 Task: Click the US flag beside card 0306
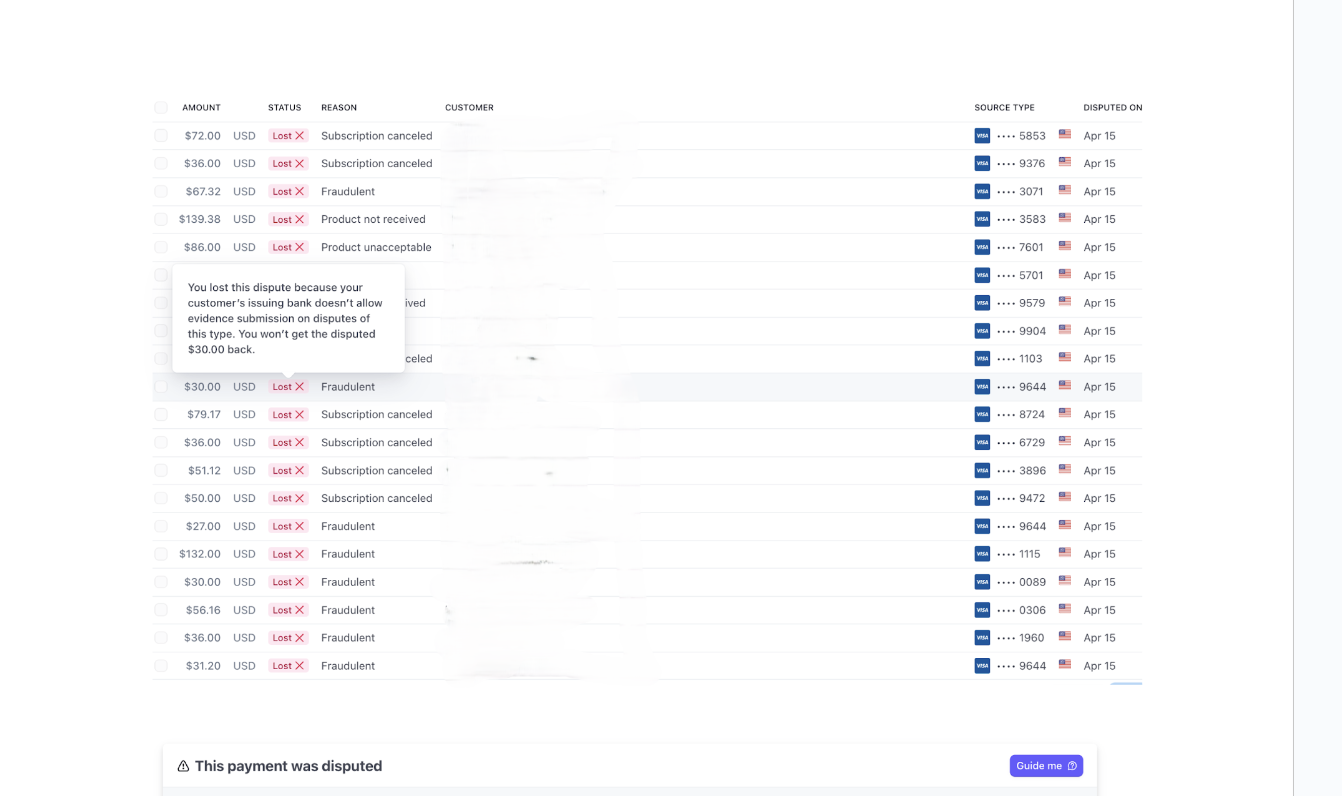[x=1065, y=609]
